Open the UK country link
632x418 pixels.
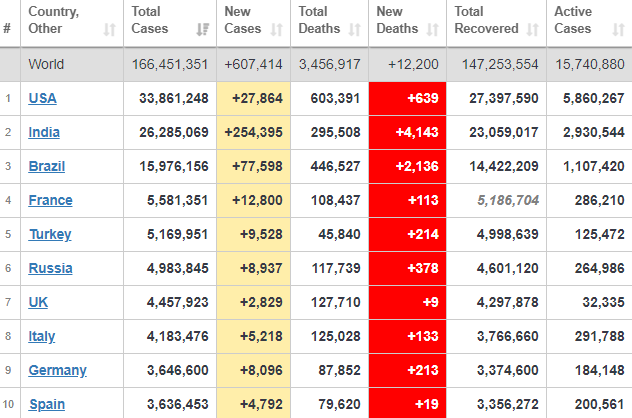point(38,302)
